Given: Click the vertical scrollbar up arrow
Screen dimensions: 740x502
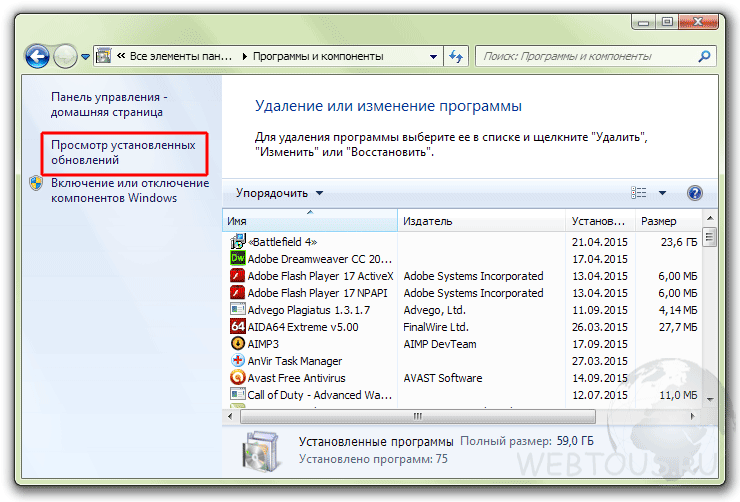Looking at the screenshot, I should click(x=710, y=218).
